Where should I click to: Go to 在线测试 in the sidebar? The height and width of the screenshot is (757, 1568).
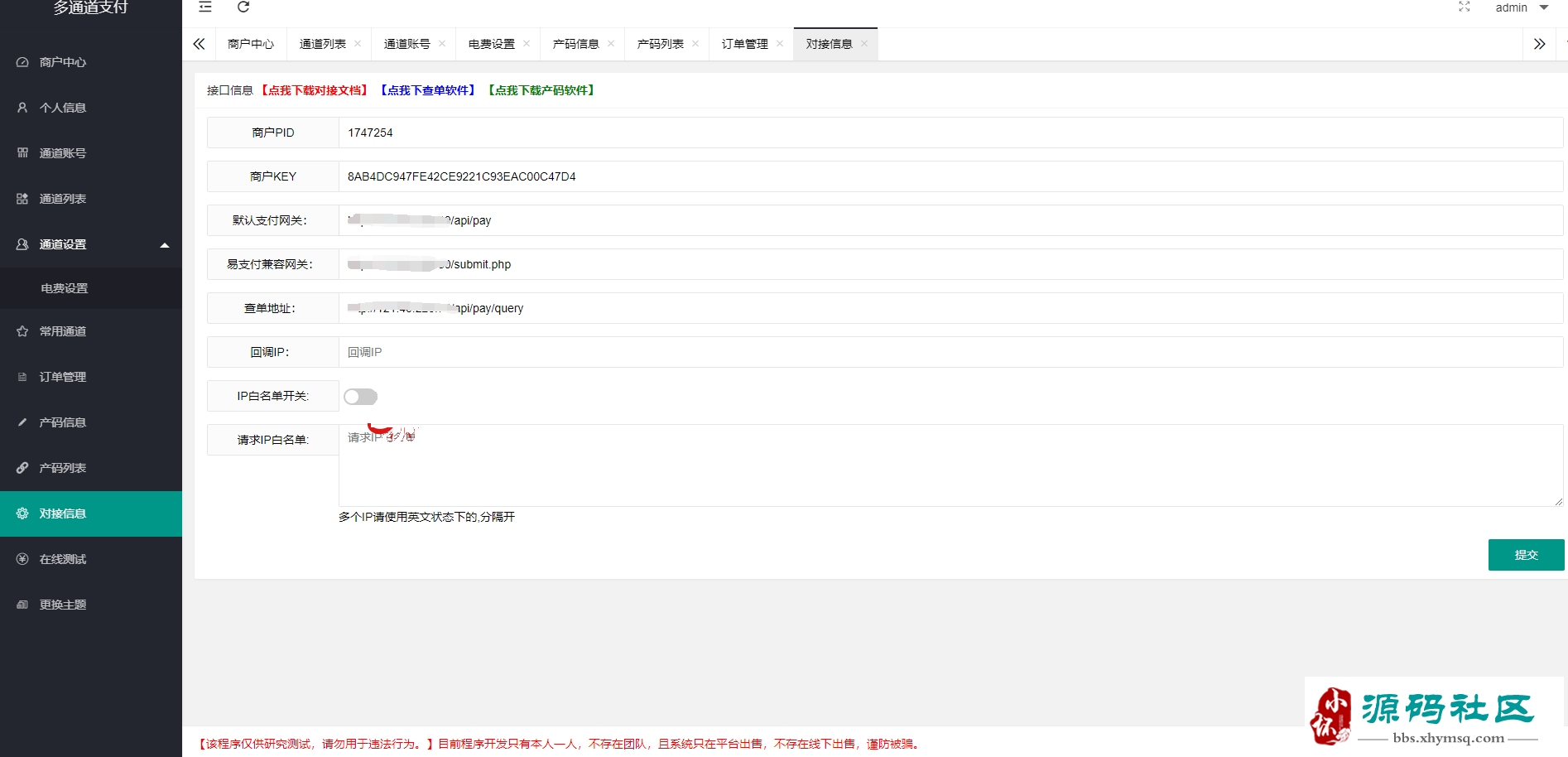63,559
